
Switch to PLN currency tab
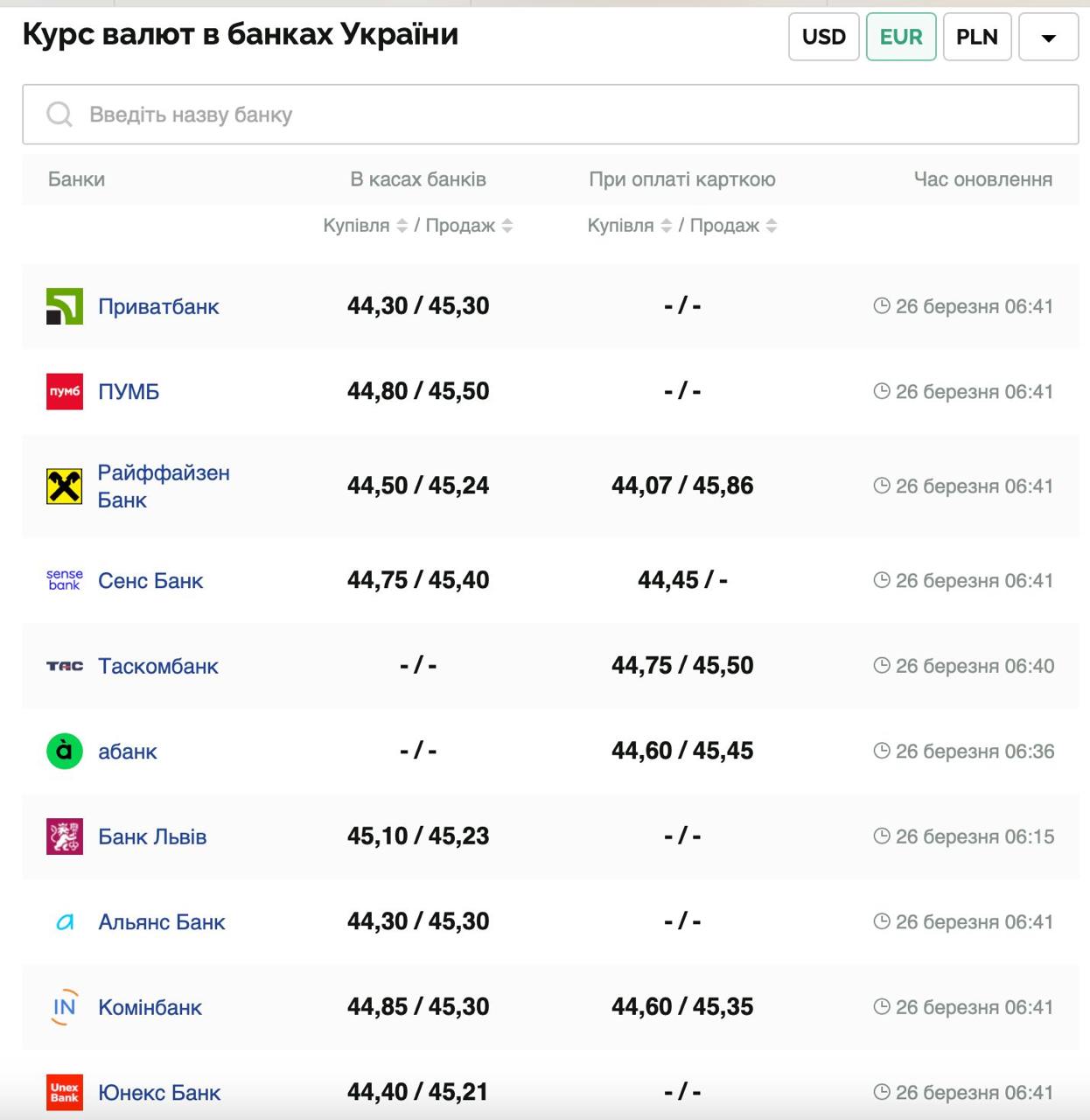pyautogui.click(x=976, y=37)
